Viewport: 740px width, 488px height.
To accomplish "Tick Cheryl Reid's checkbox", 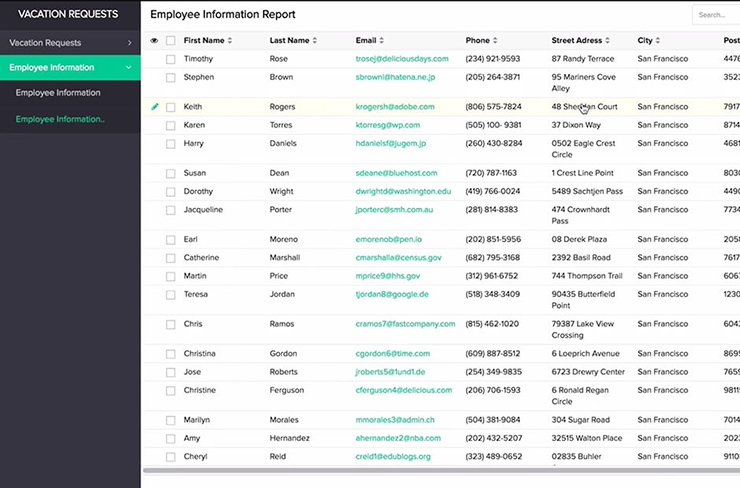I will coord(171,457).
